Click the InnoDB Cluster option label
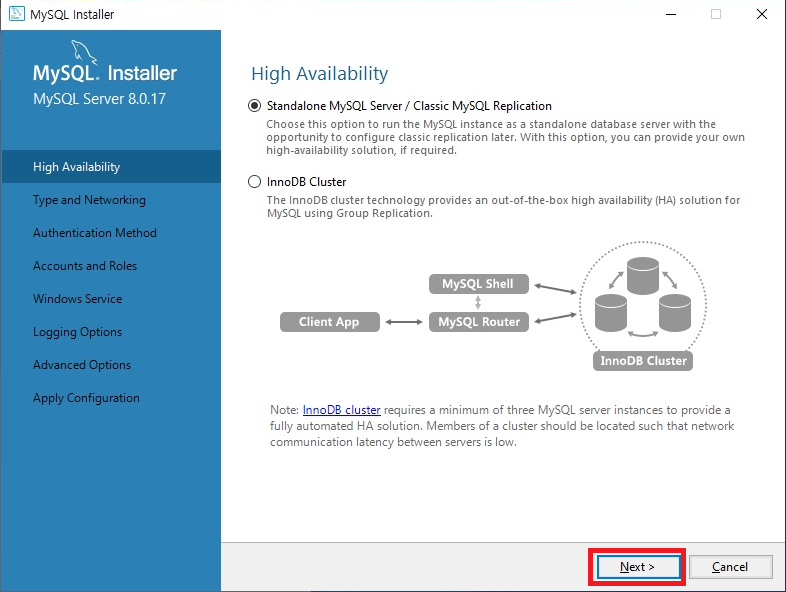Image resolution: width=786 pixels, height=592 pixels. pyautogui.click(x=306, y=181)
